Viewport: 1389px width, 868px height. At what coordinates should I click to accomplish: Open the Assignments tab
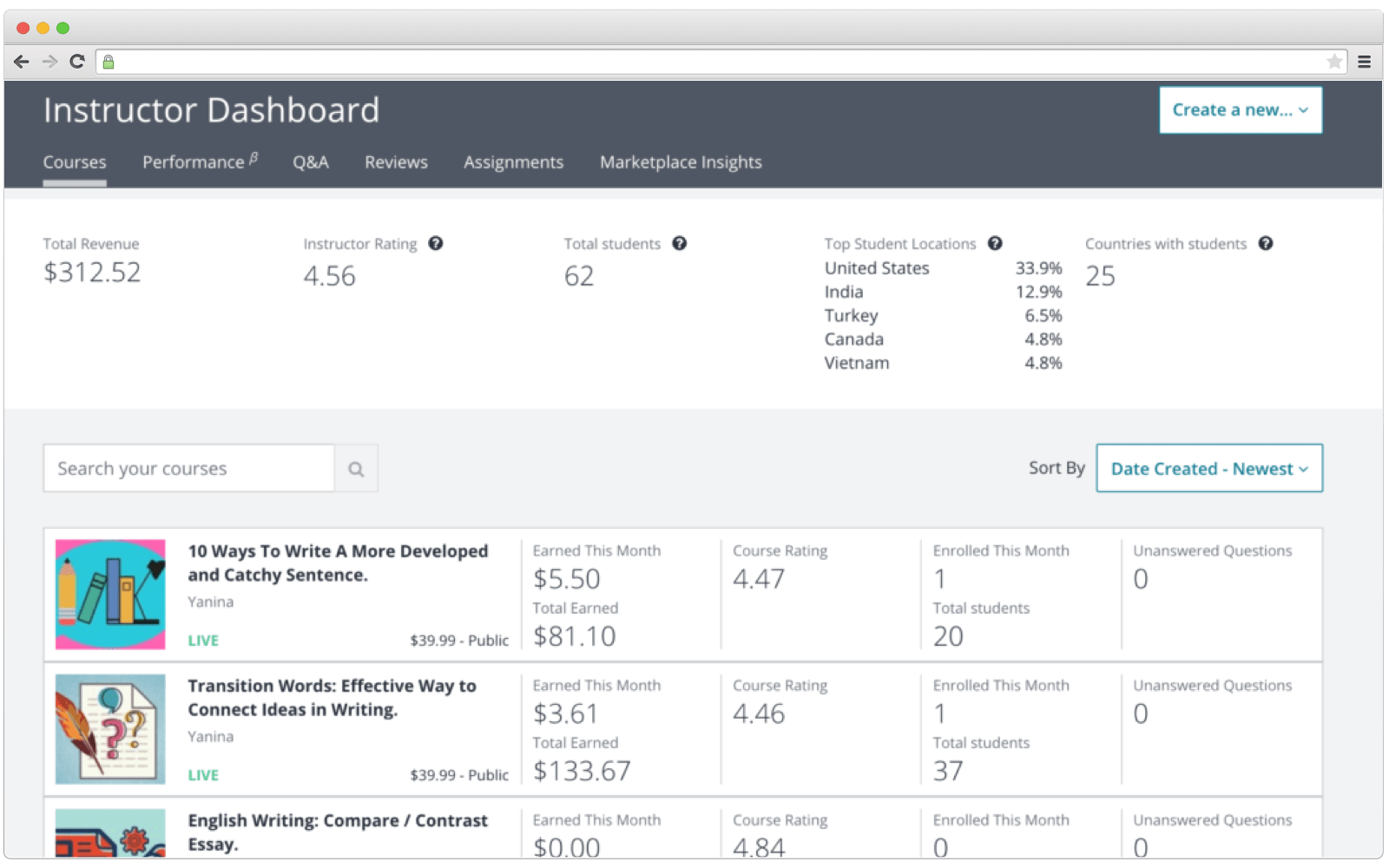pyautogui.click(x=513, y=162)
